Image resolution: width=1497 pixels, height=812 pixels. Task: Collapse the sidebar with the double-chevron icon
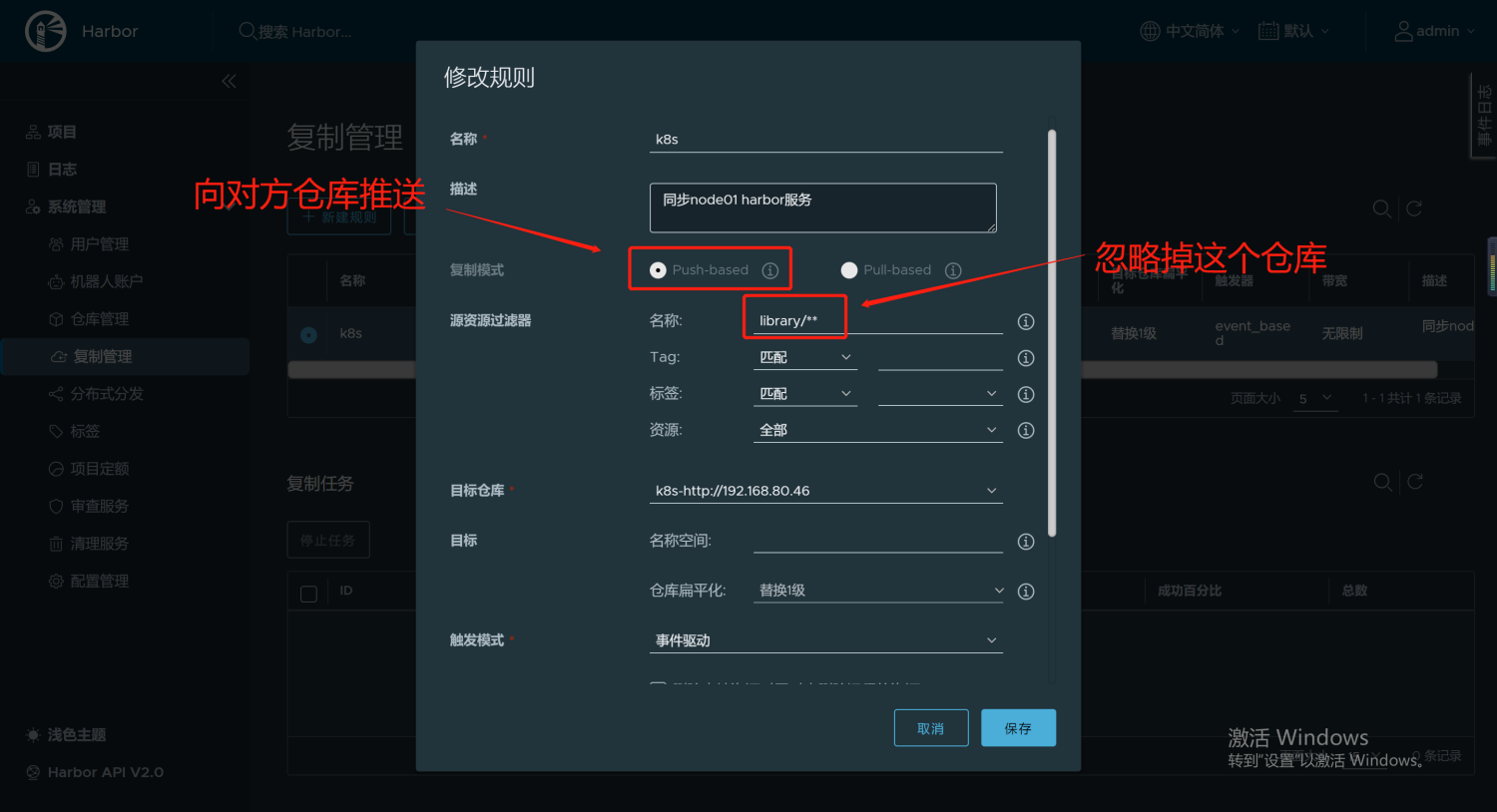[230, 81]
